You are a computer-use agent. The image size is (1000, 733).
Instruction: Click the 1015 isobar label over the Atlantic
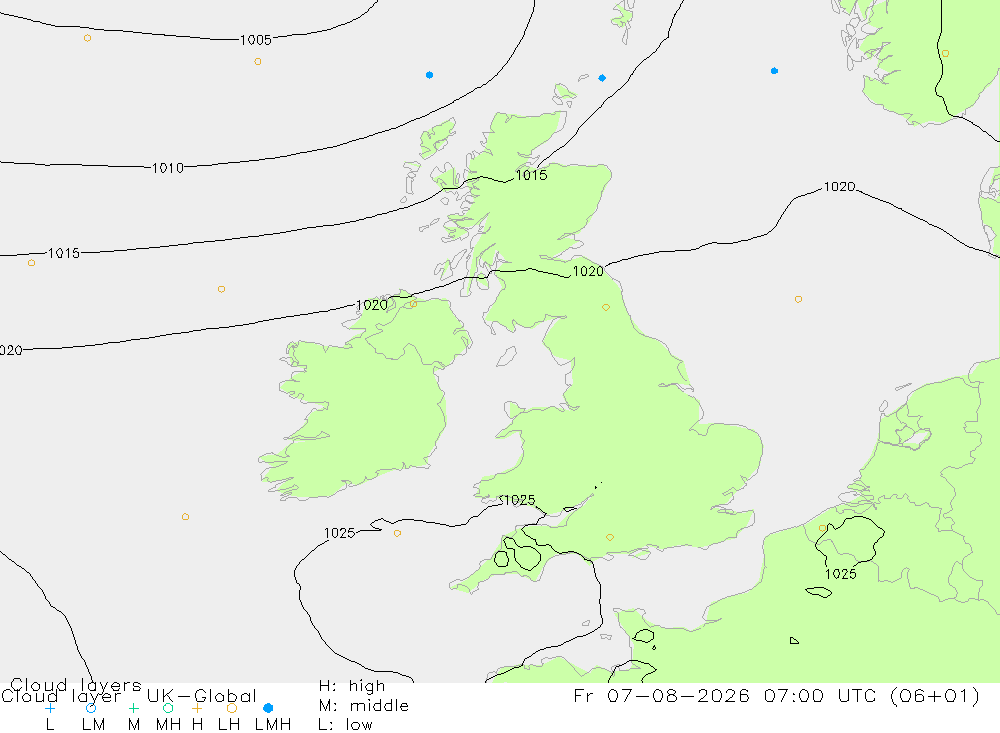pos(64,253)
